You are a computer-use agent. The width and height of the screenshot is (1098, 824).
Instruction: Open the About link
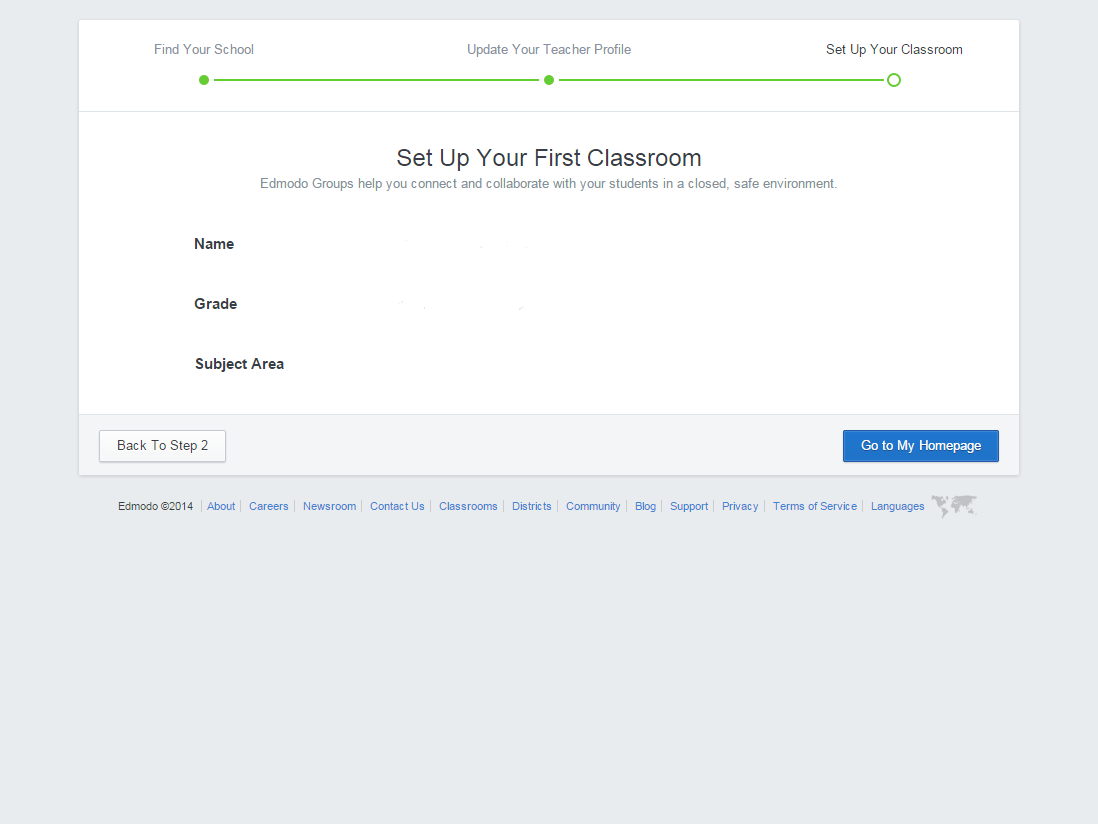pyautogui.click(x=221, y=506)
